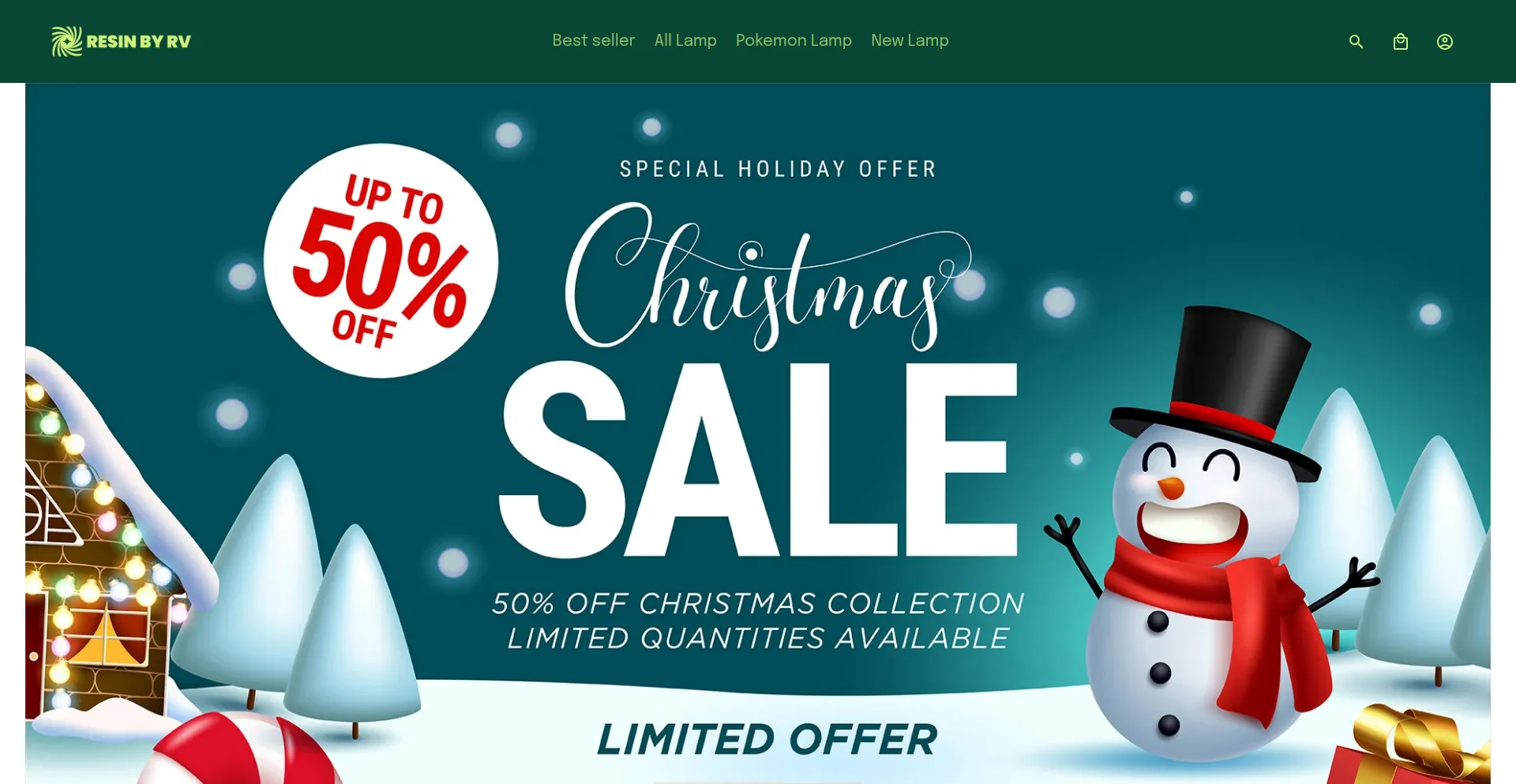Viewport: 1516px width, 784px height.
Task: Go to the Best seller page
Action: [x=593, y=40]
